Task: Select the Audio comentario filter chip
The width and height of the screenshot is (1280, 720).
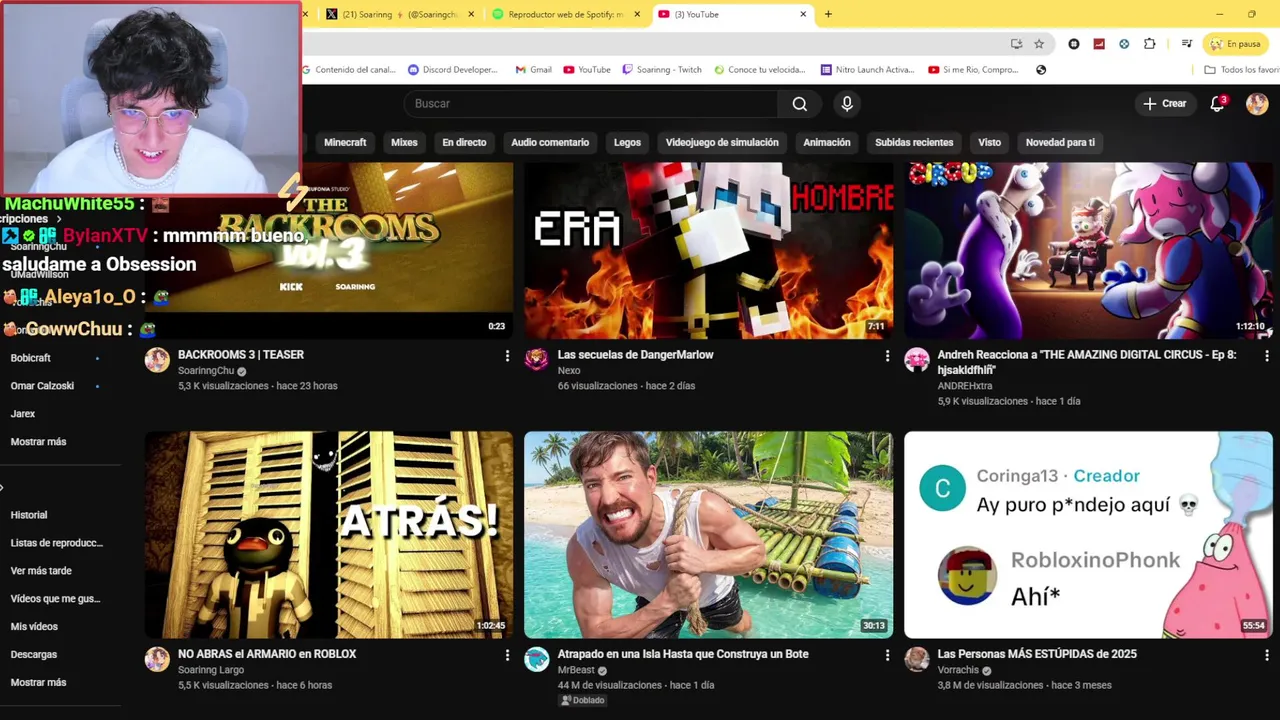Action: [550, 142]
